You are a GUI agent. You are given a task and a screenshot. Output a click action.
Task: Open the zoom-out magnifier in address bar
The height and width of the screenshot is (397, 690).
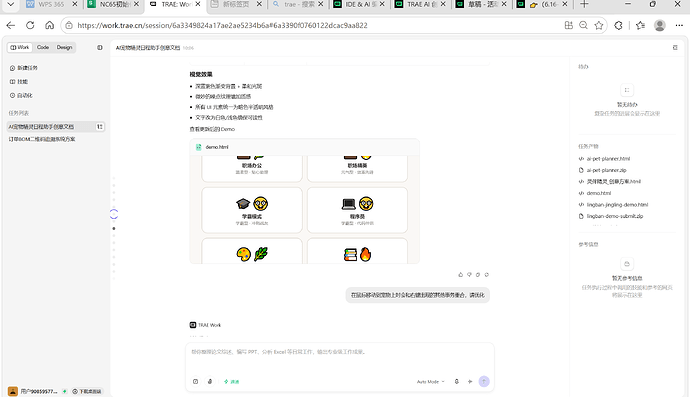tap(584, 26)
